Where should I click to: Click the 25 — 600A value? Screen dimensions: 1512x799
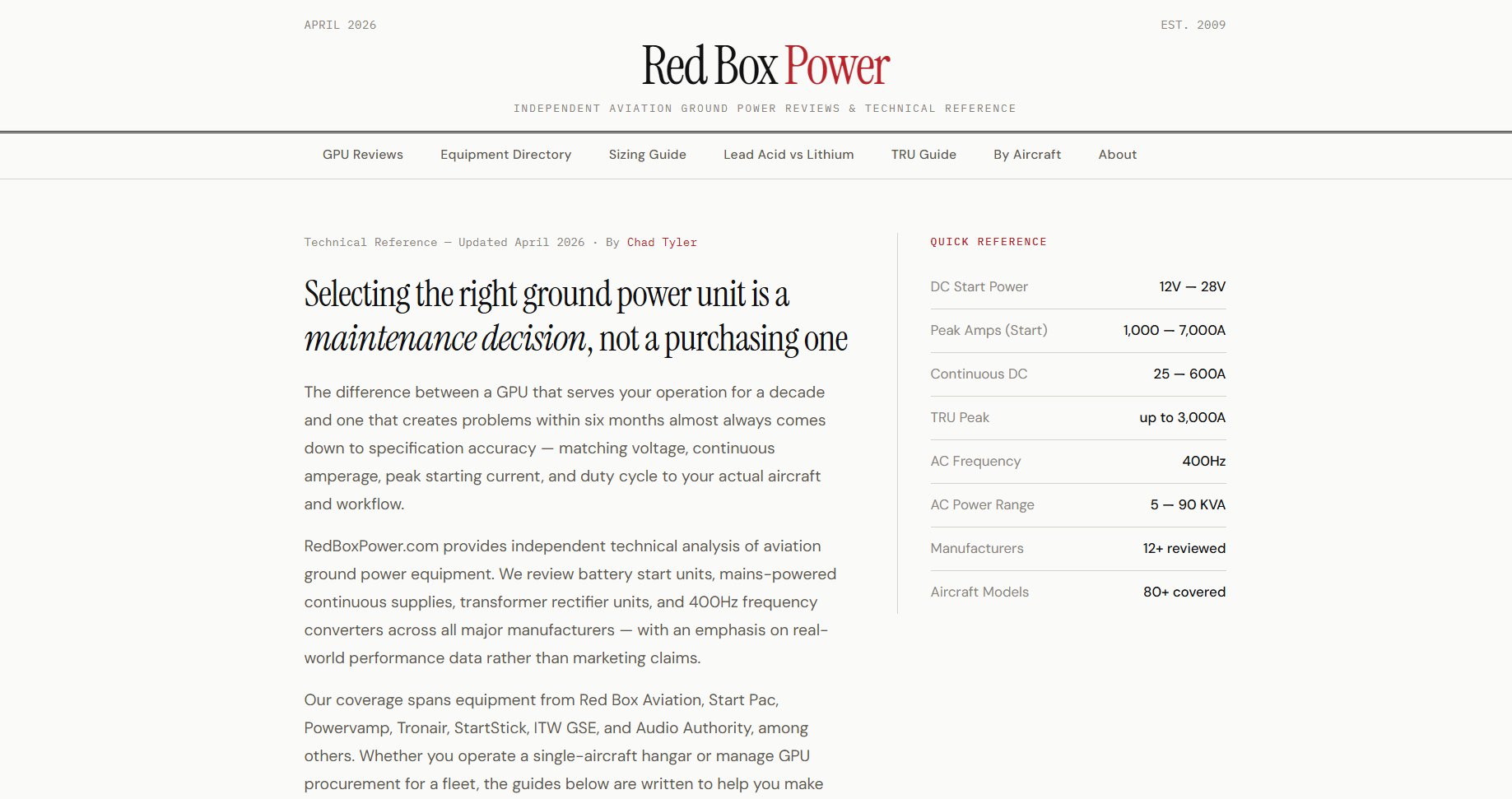point(1189,374)
